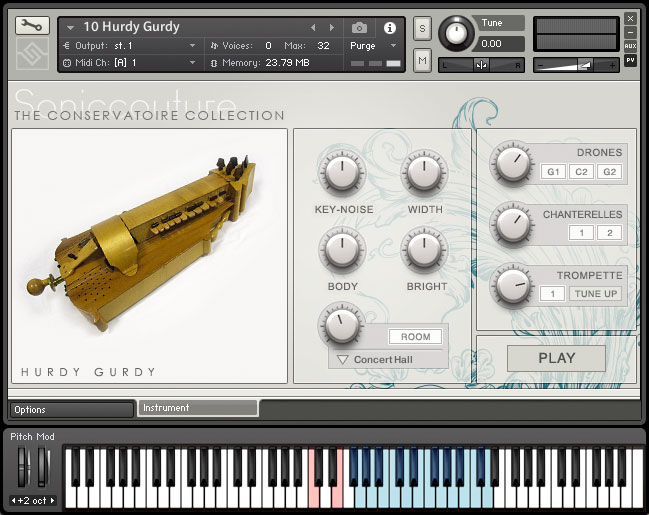Open instrument name dropdown arrow
The height and width of the screenshot is (515, 649).
coord(70,28)
